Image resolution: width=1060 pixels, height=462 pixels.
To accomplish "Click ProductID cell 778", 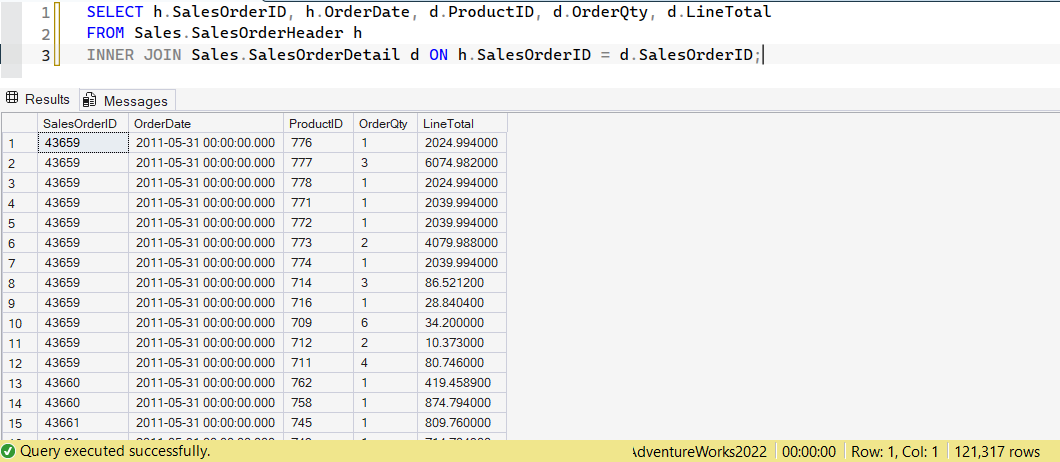I will (318, 183).
